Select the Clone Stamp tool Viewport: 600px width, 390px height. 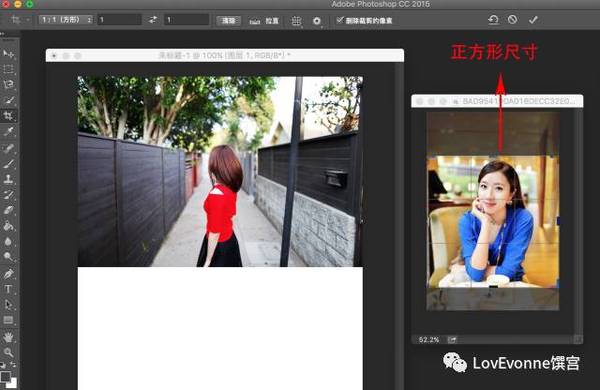pos(8,179)
